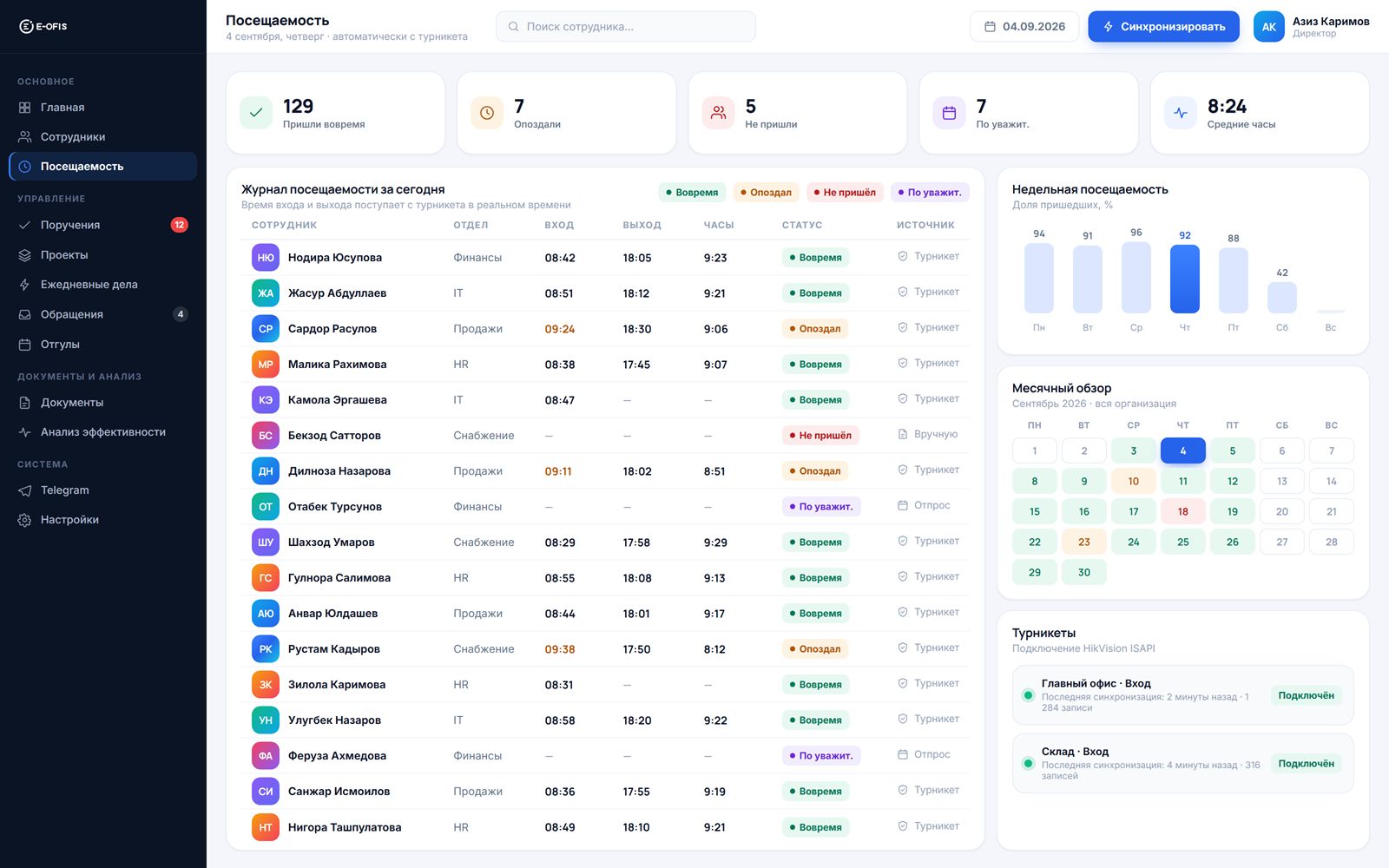Click Подключён status for Склад · Вход
1389x868 pixels.
[x=1306, y=764]
